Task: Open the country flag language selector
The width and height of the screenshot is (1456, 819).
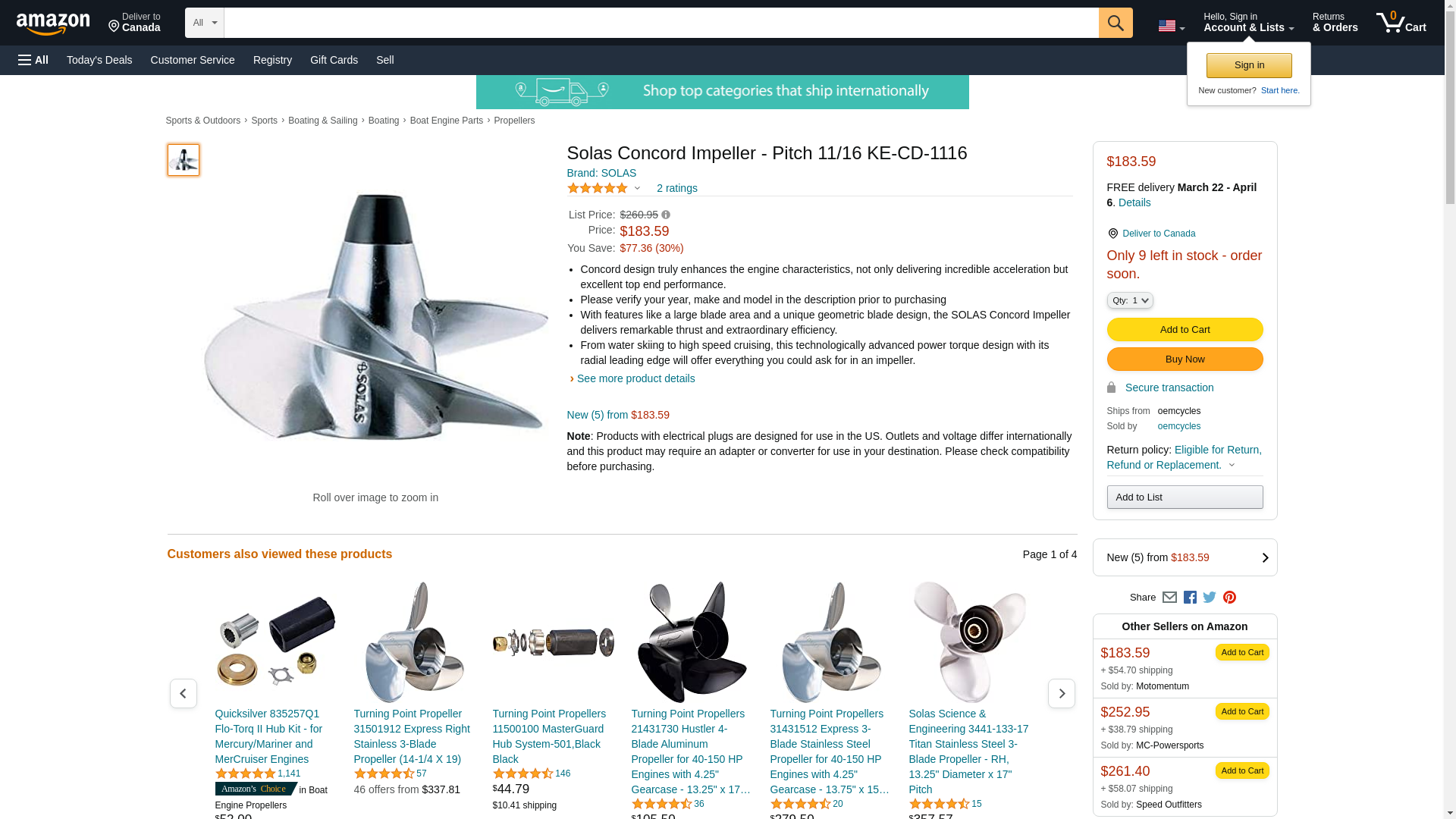Action: (1171, 26)
